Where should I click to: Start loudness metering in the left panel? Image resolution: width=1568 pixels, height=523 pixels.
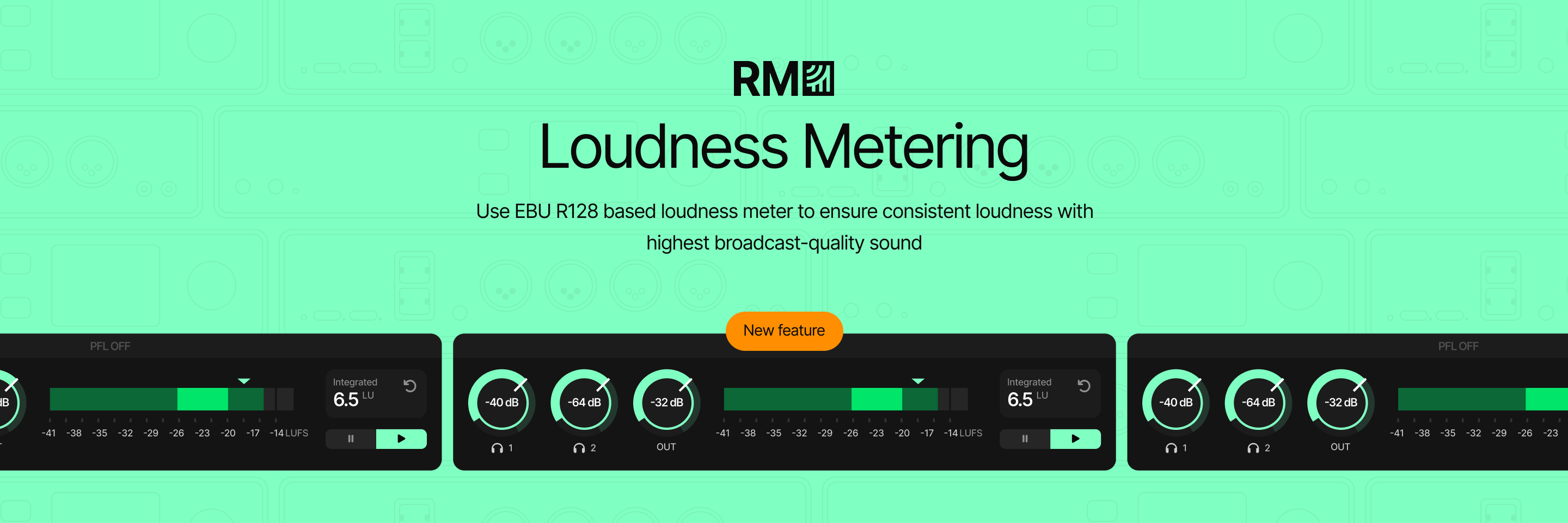[x=401, y=439]
